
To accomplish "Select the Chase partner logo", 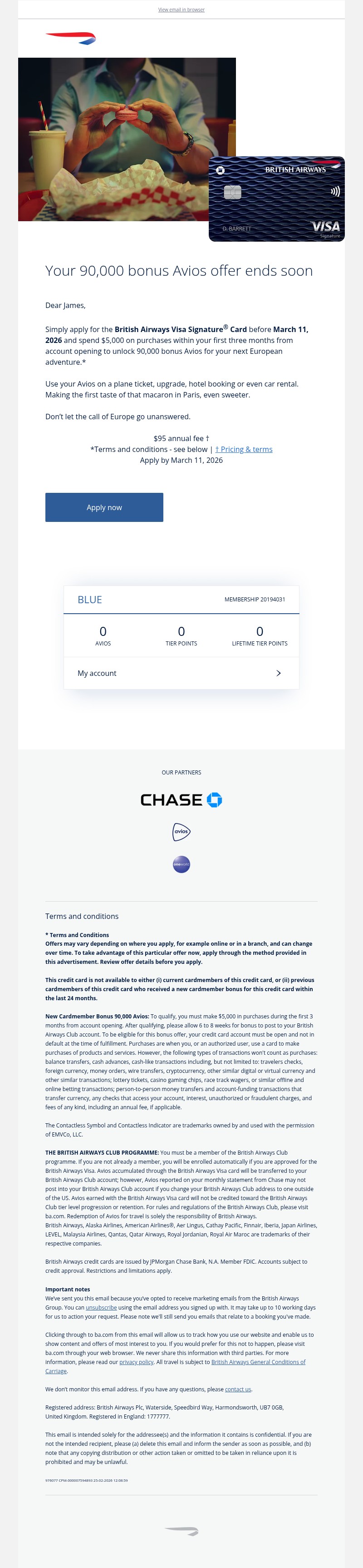I will [x=181, y=799].
